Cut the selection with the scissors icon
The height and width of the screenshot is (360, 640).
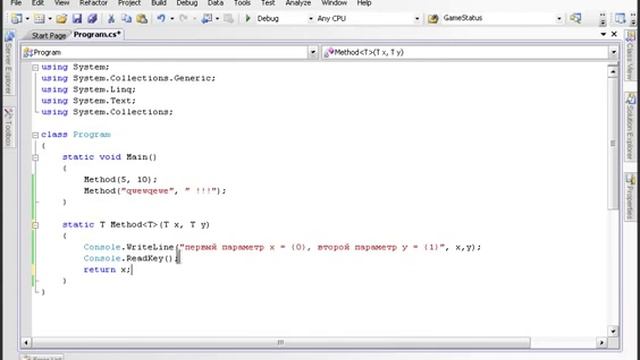coord(111,18)
